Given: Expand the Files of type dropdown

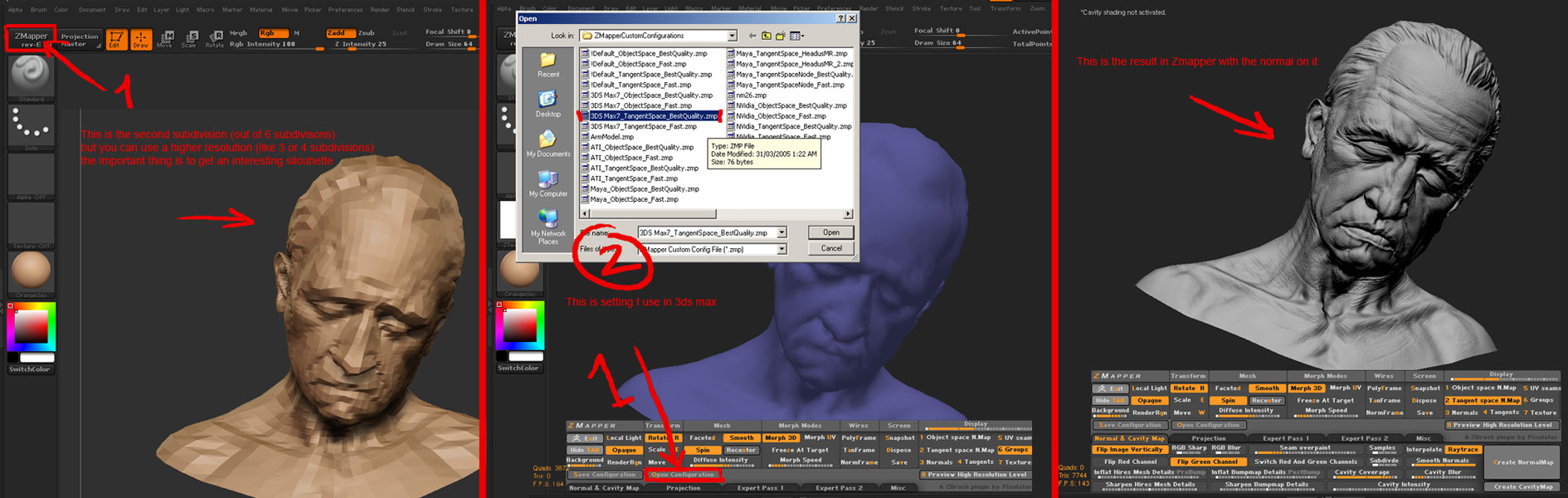Looking at the screenshot, I should pyautogui.click(x=781, y=249).
